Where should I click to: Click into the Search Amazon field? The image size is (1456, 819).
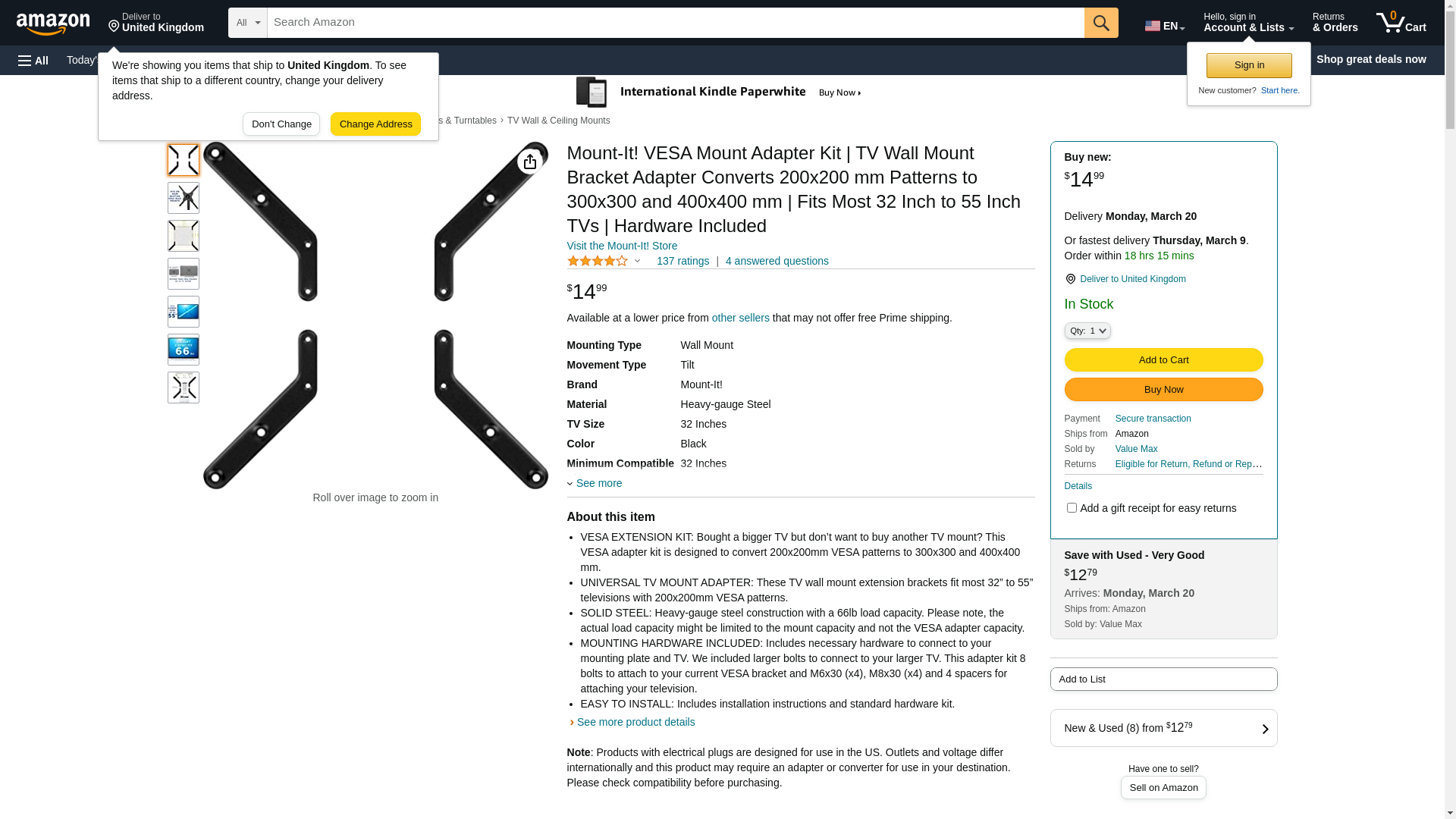click(675, 23)
